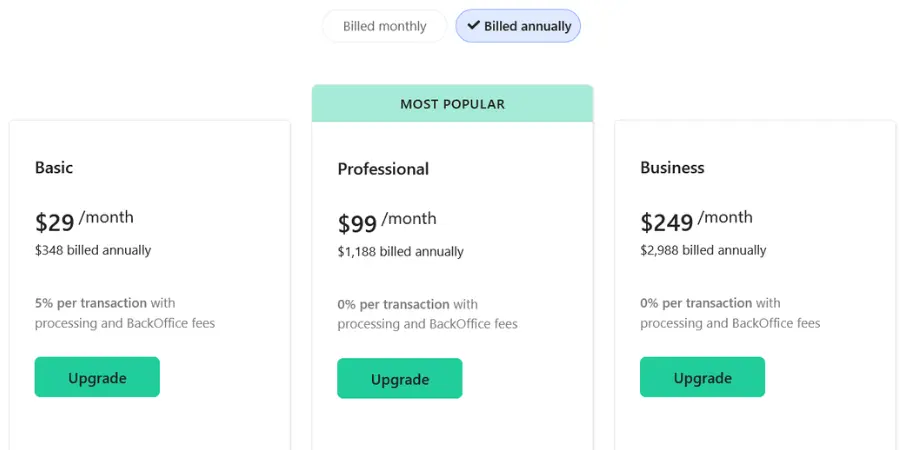Select the Billed annually option
The image size is (900, 450).
click(x=518, y=26)
